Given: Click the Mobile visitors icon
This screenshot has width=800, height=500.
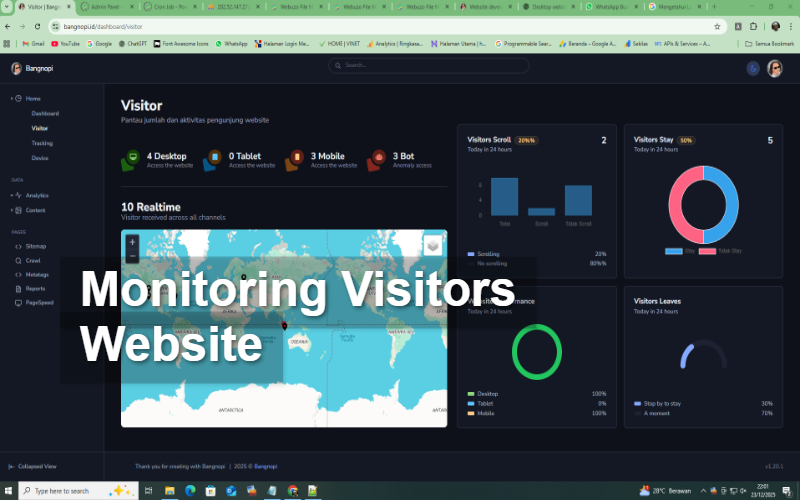Looking at the screenshot, I should pos(295,160).
